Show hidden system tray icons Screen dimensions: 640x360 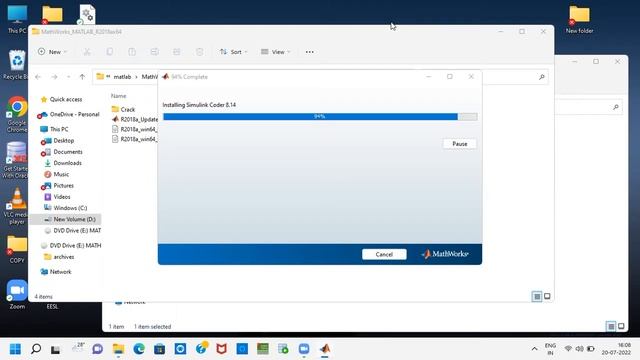[534, 349]
